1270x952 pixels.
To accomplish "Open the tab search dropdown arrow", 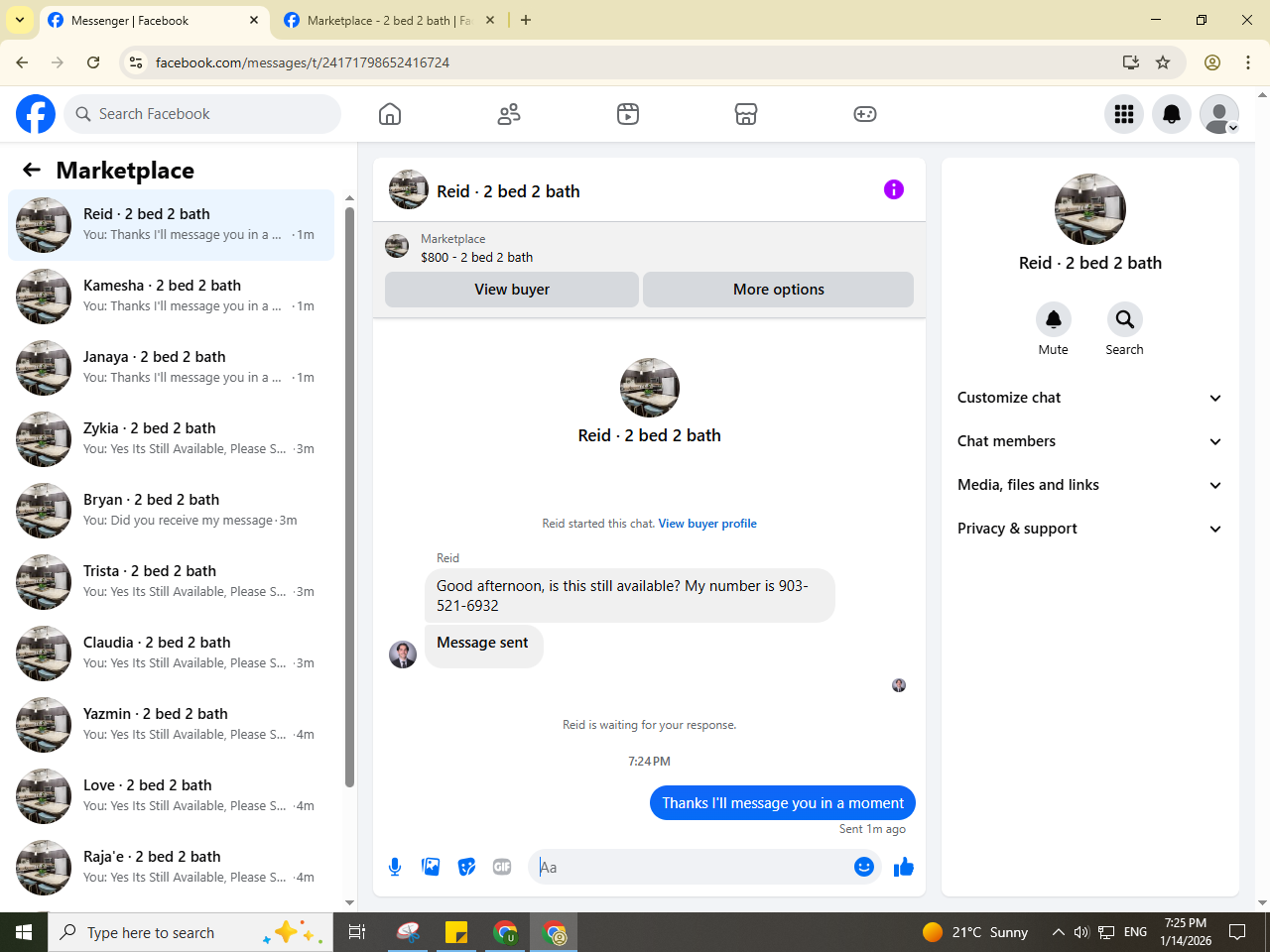I will pyautogui.click(x=20, y=20).
